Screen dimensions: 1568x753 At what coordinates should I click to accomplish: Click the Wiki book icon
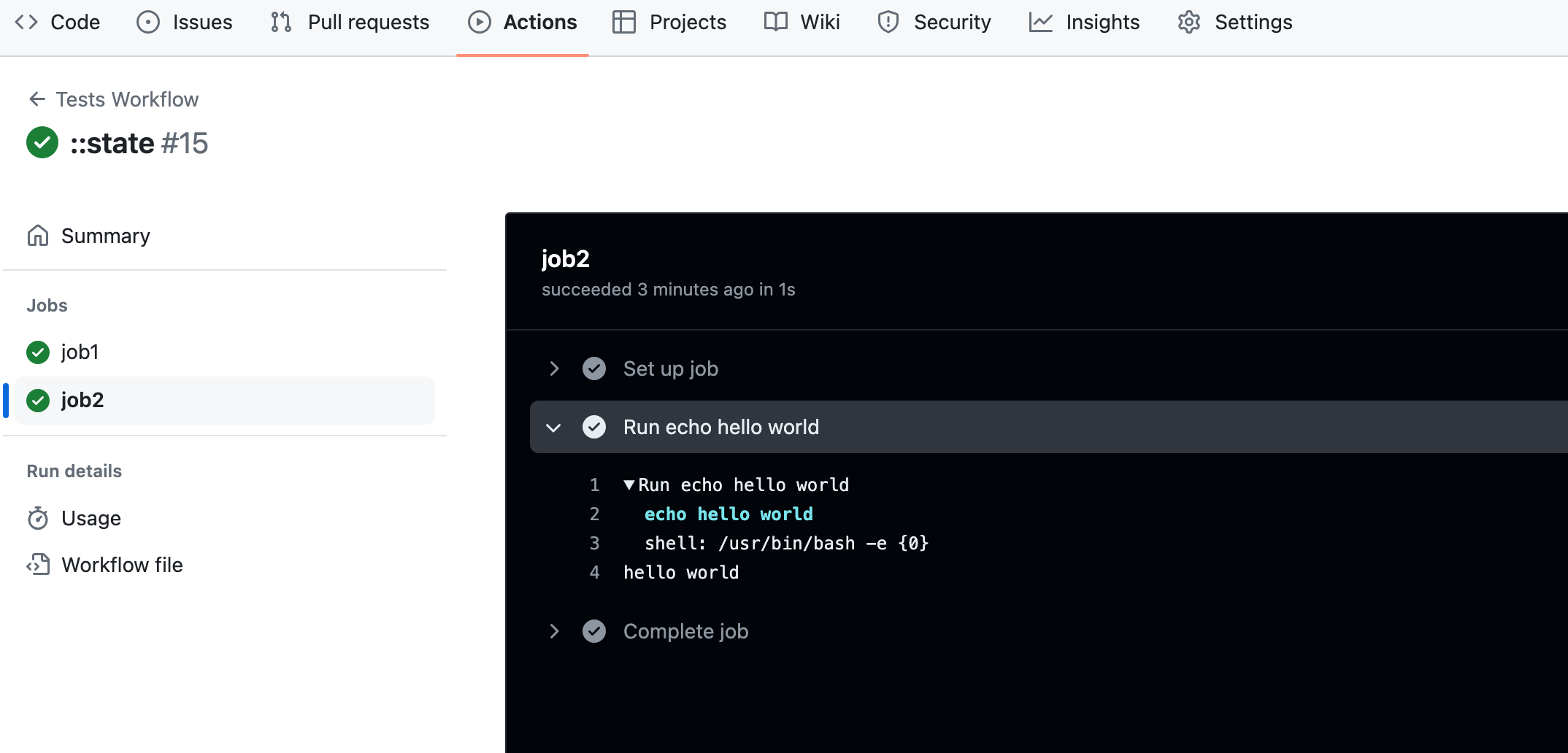[x=776, y=22]
